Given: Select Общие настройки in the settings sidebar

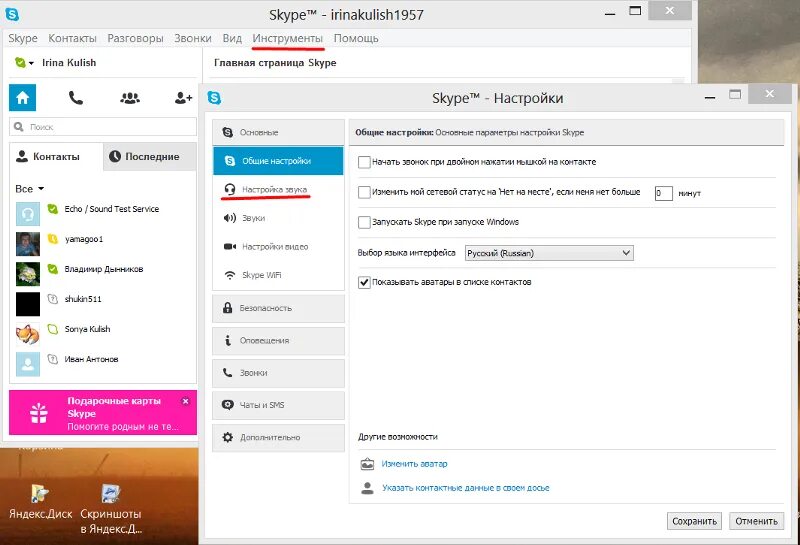Looking at the screenshot, I should (x=278, y=161).
